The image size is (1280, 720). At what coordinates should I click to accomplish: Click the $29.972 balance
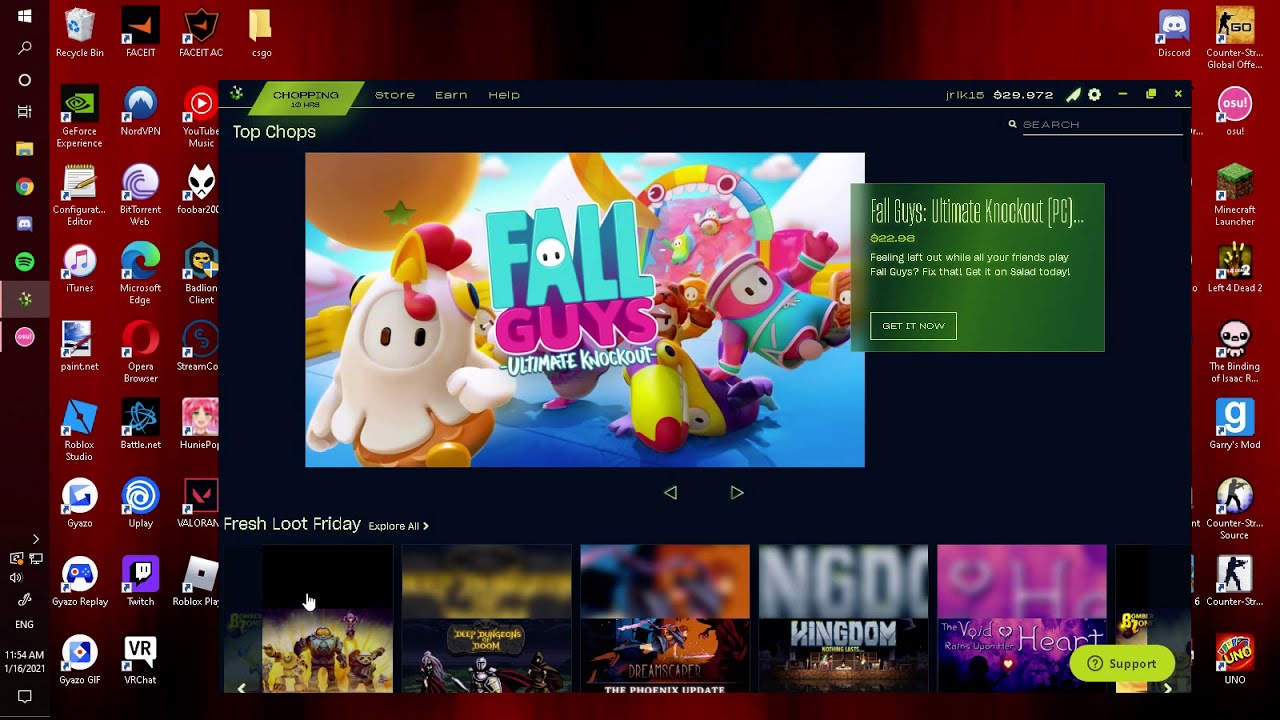pos(1023,95)
